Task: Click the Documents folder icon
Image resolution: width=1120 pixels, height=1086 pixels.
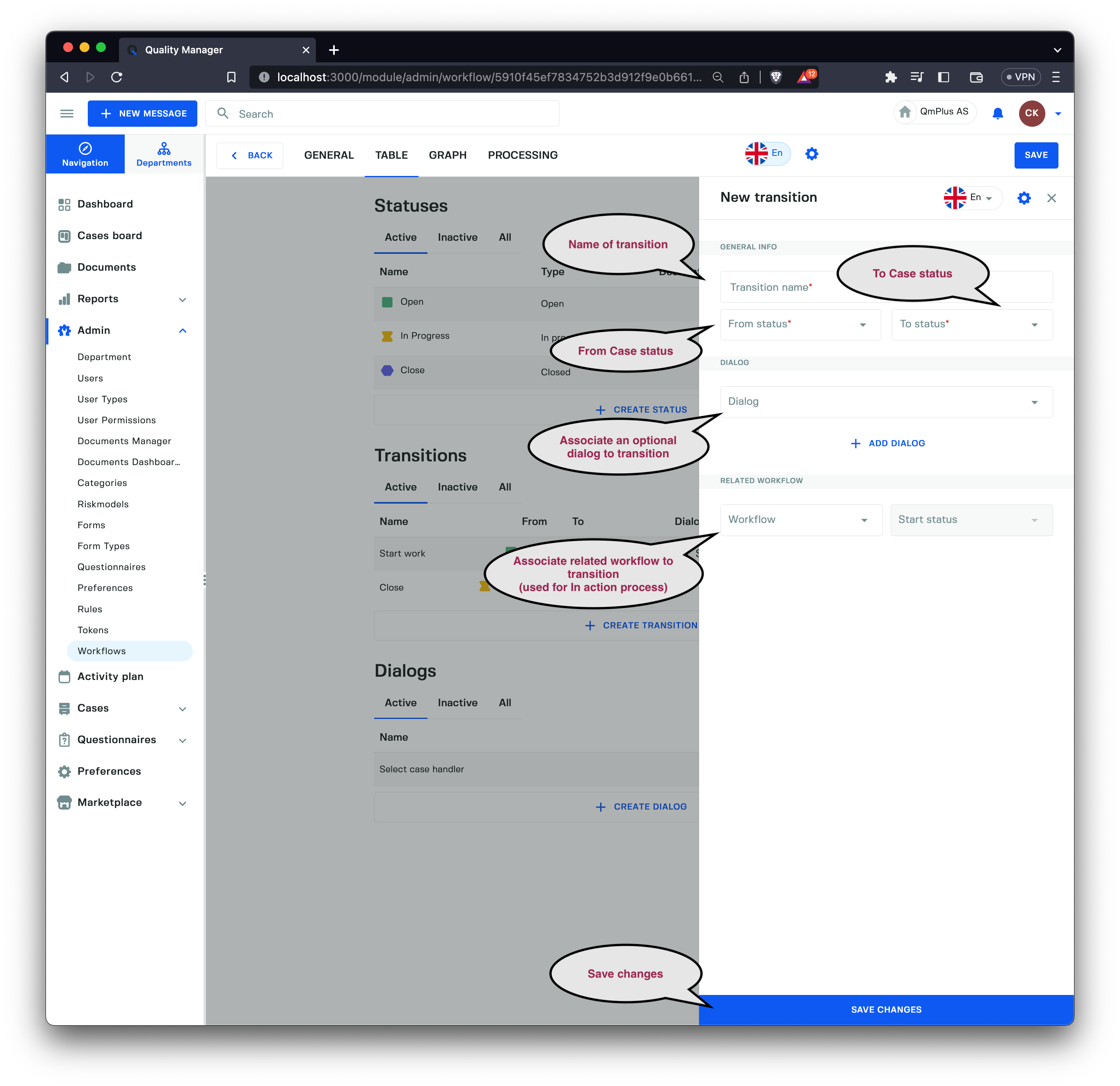Action: [x=64, y=267]
